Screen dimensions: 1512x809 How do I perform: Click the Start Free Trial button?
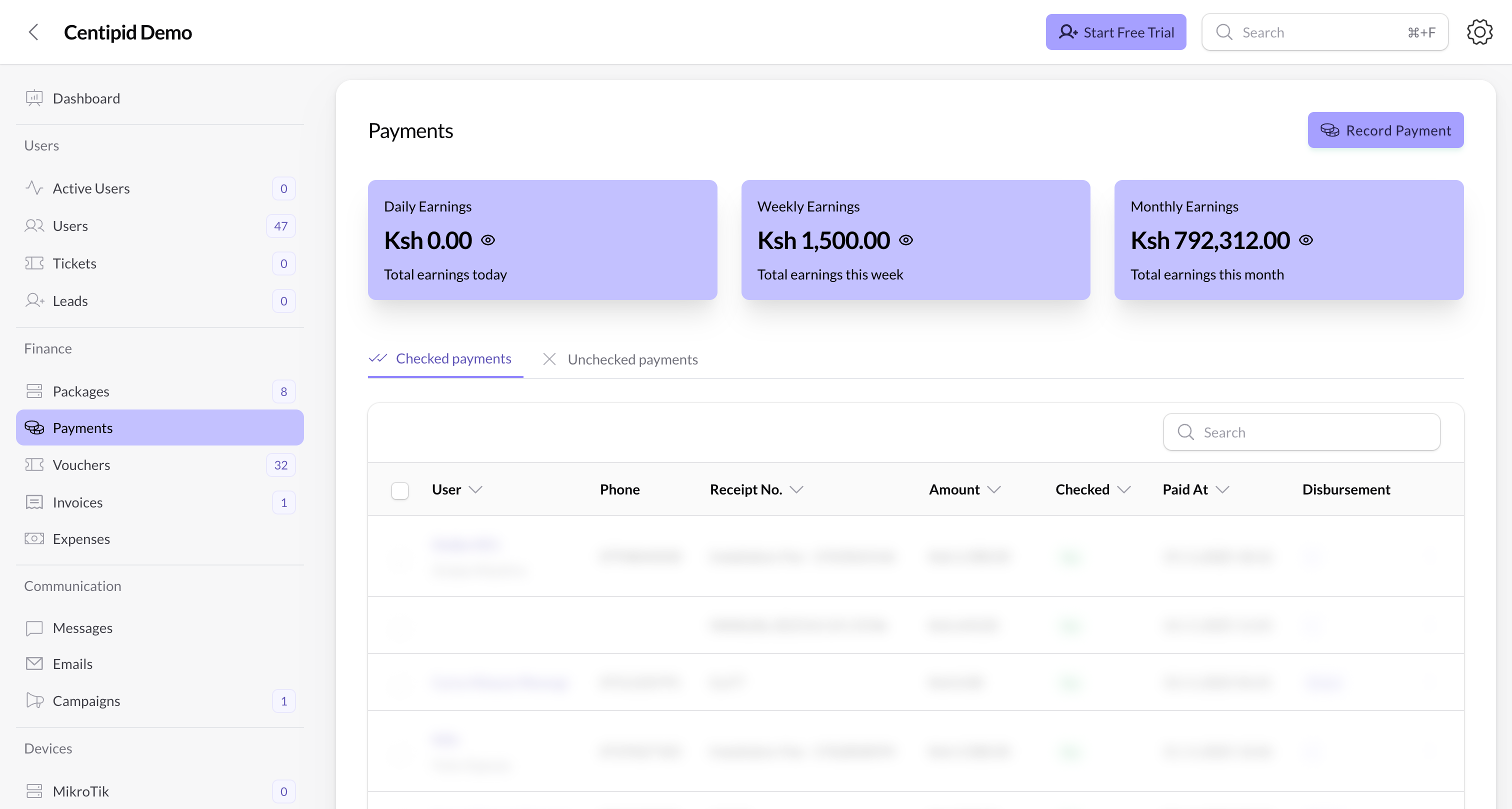click(x=1115, y=31)
